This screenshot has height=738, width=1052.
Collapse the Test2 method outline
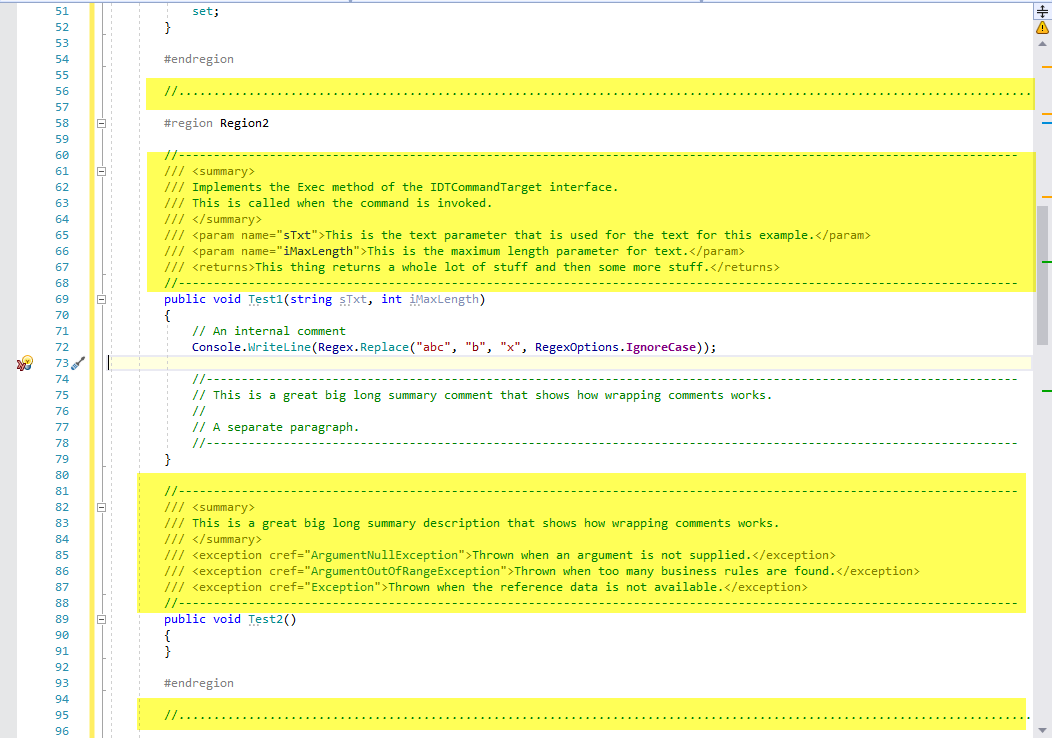point(100,619)
